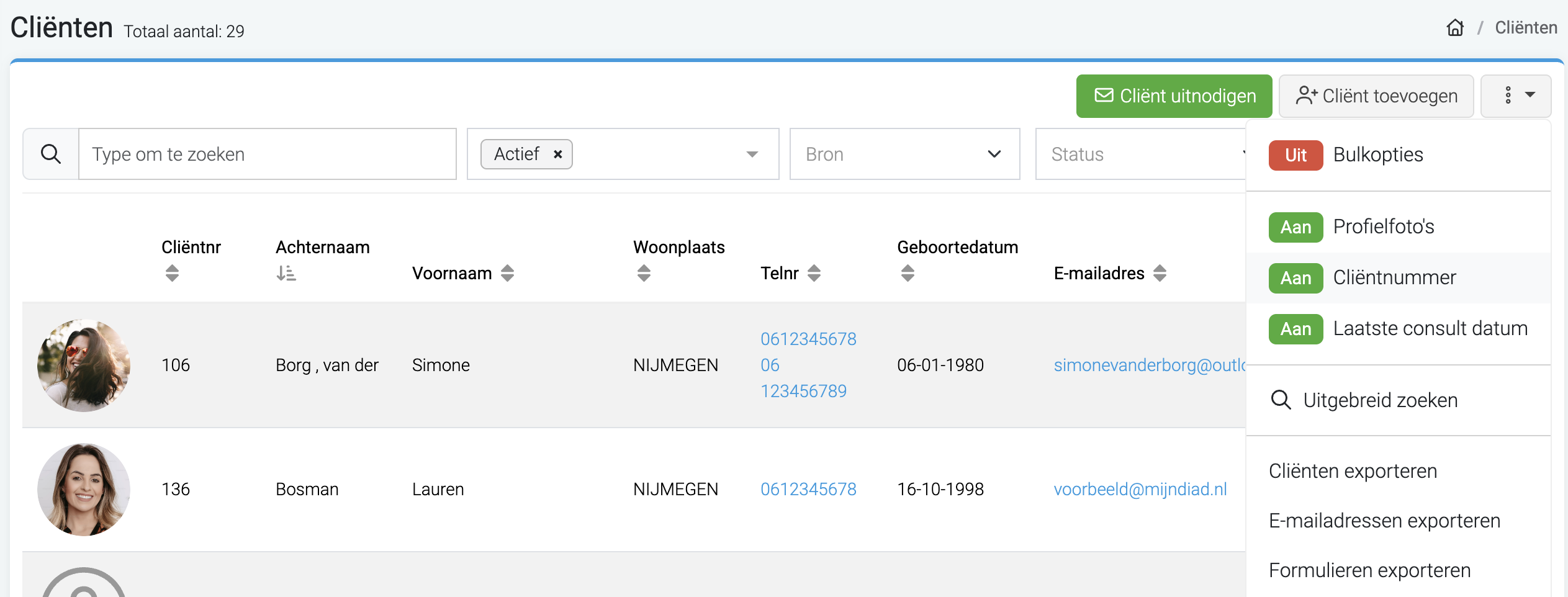Sort by Cliëntnr column arrows
Screen dimensions: 1568x597
172,273
